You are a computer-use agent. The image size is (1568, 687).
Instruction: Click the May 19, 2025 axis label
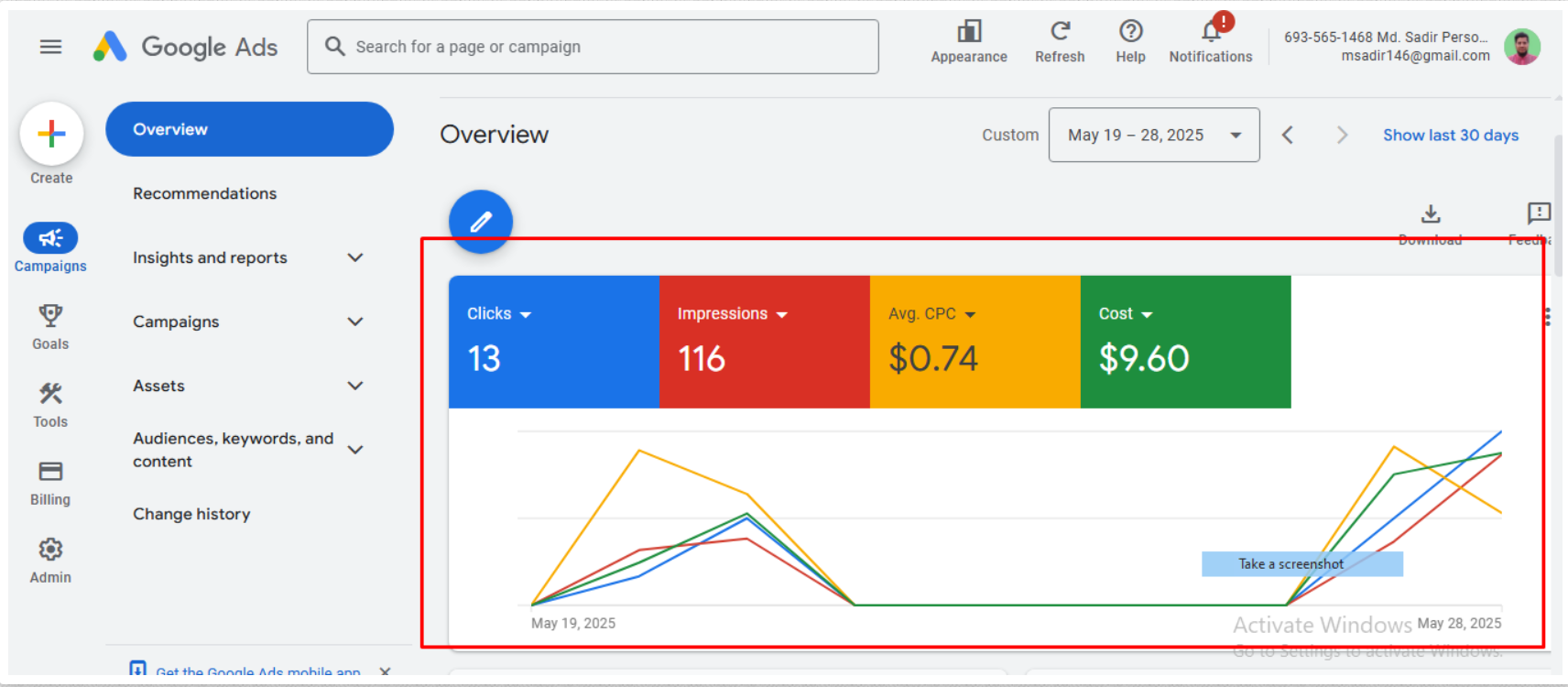pos(573,623)
